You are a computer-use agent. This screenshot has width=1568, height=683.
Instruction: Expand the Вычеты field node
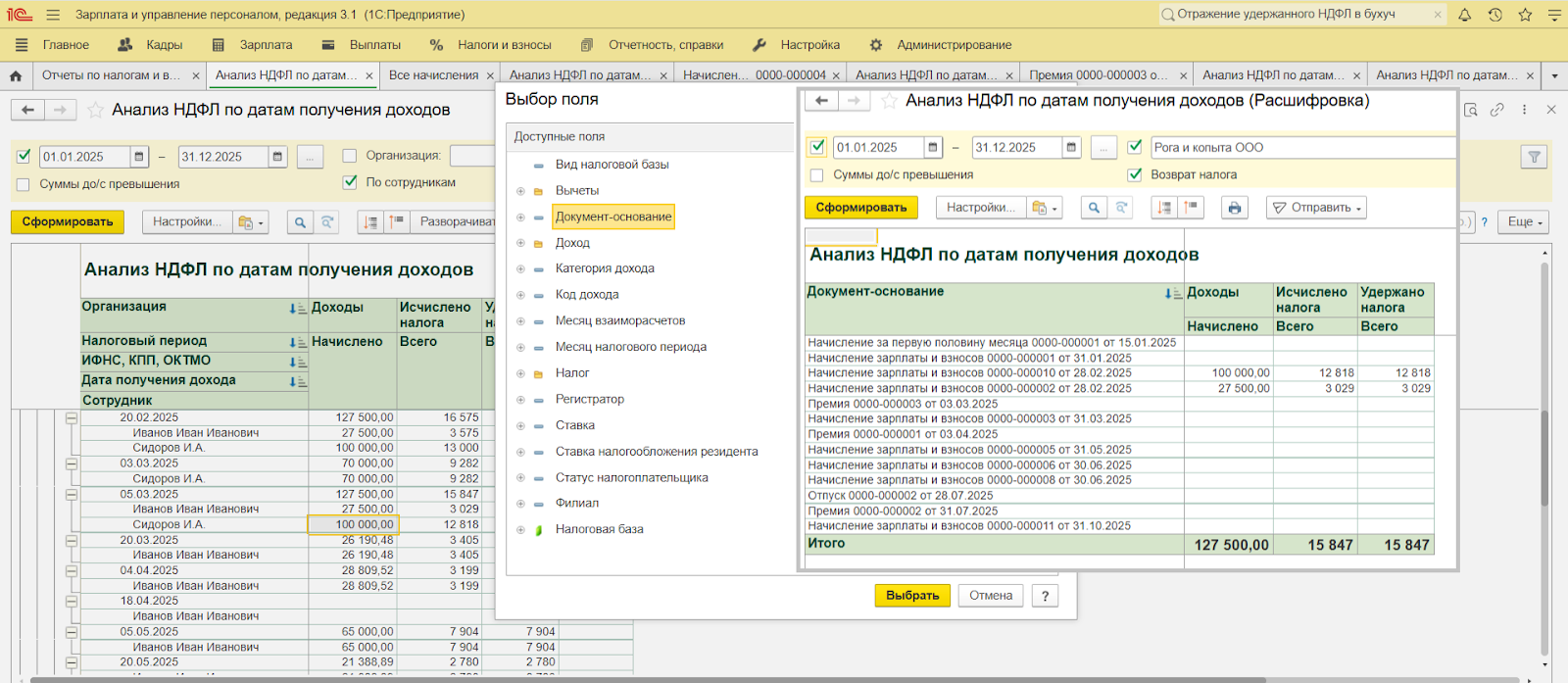pos(520,191)
